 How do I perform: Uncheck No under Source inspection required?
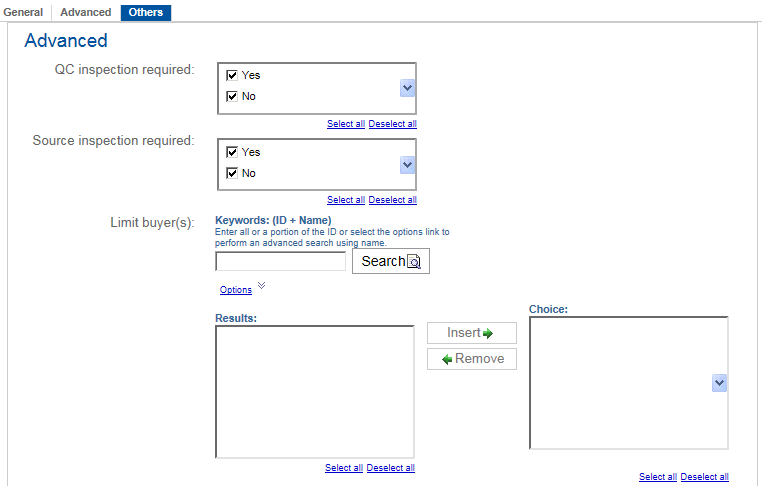232,174
